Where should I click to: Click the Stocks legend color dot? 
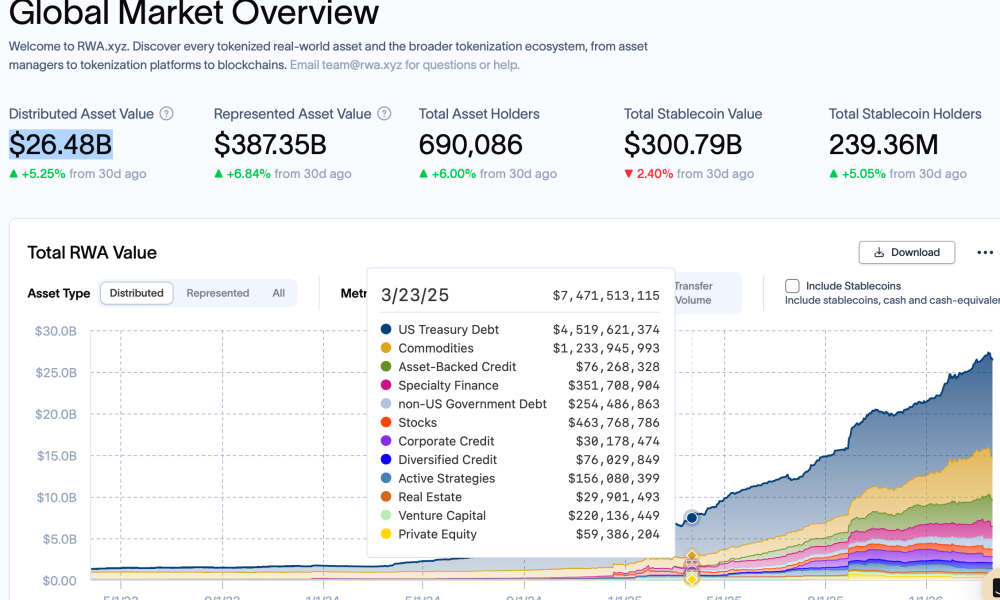coord(386,423)
